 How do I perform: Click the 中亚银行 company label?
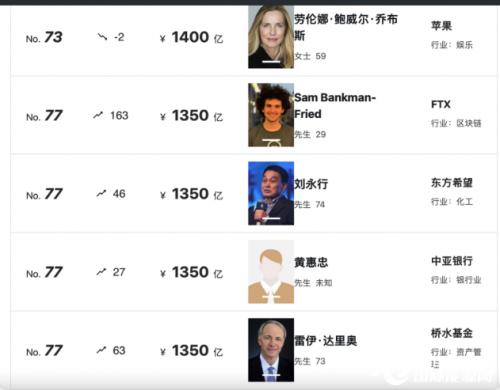452,261
